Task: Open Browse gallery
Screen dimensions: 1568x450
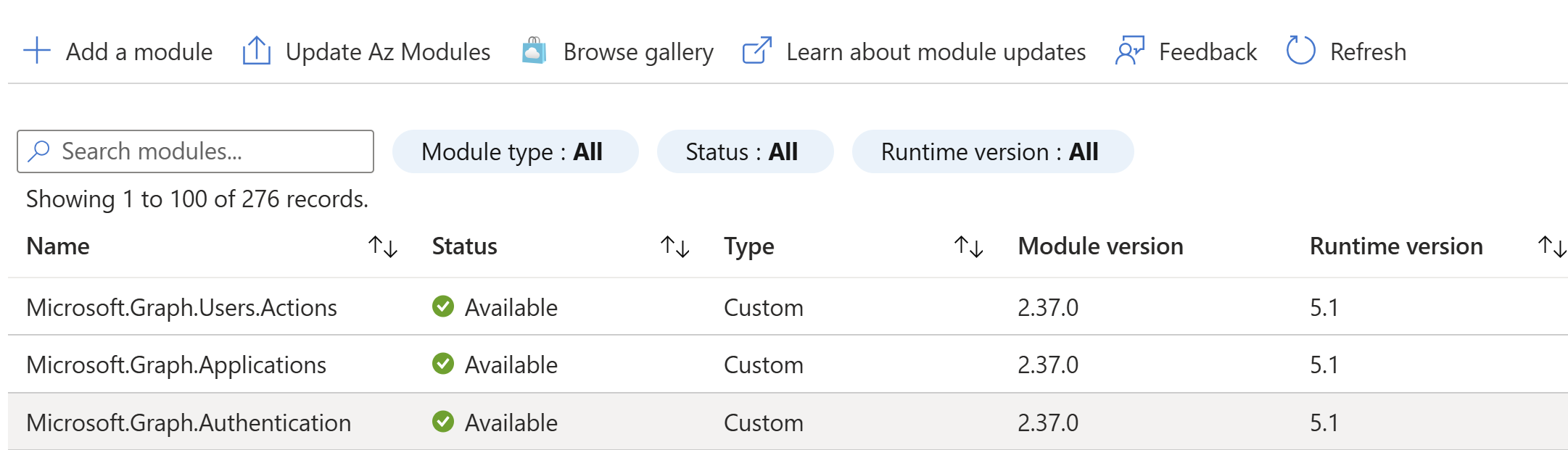Action: point(638,52)
